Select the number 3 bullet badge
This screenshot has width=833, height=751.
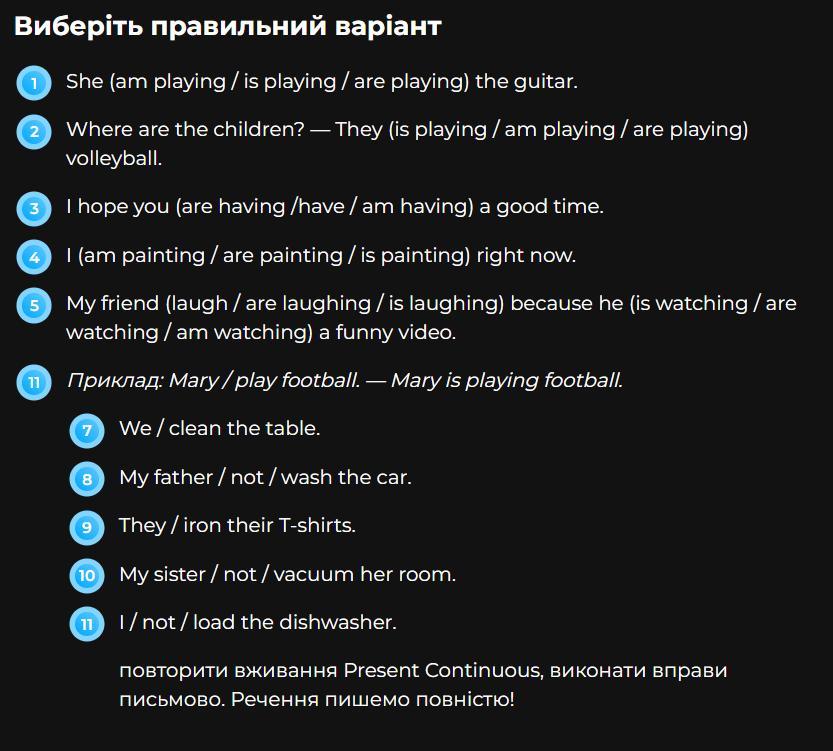click(34, 208)
